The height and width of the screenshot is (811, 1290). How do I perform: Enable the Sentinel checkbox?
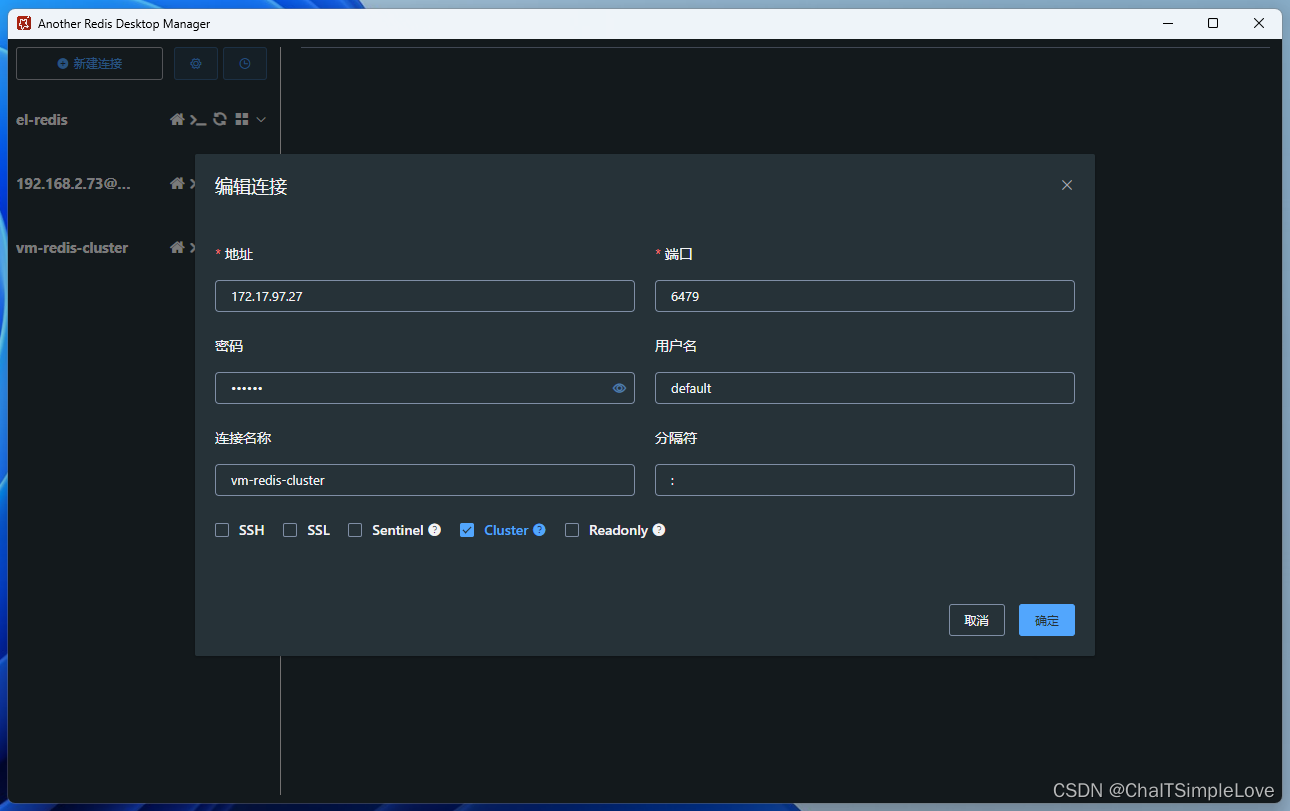[355, 530]
